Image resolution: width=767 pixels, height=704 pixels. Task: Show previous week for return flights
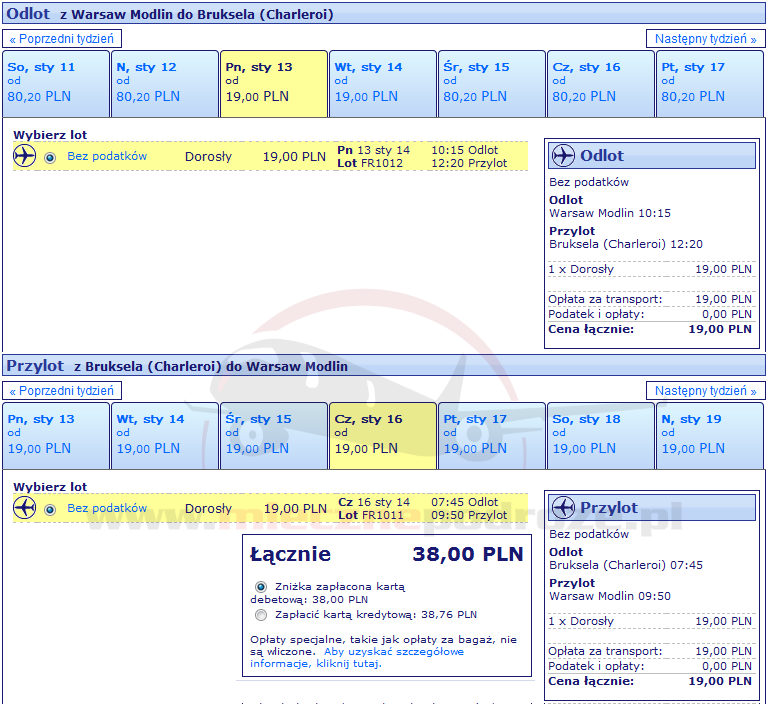pos(64,391)
